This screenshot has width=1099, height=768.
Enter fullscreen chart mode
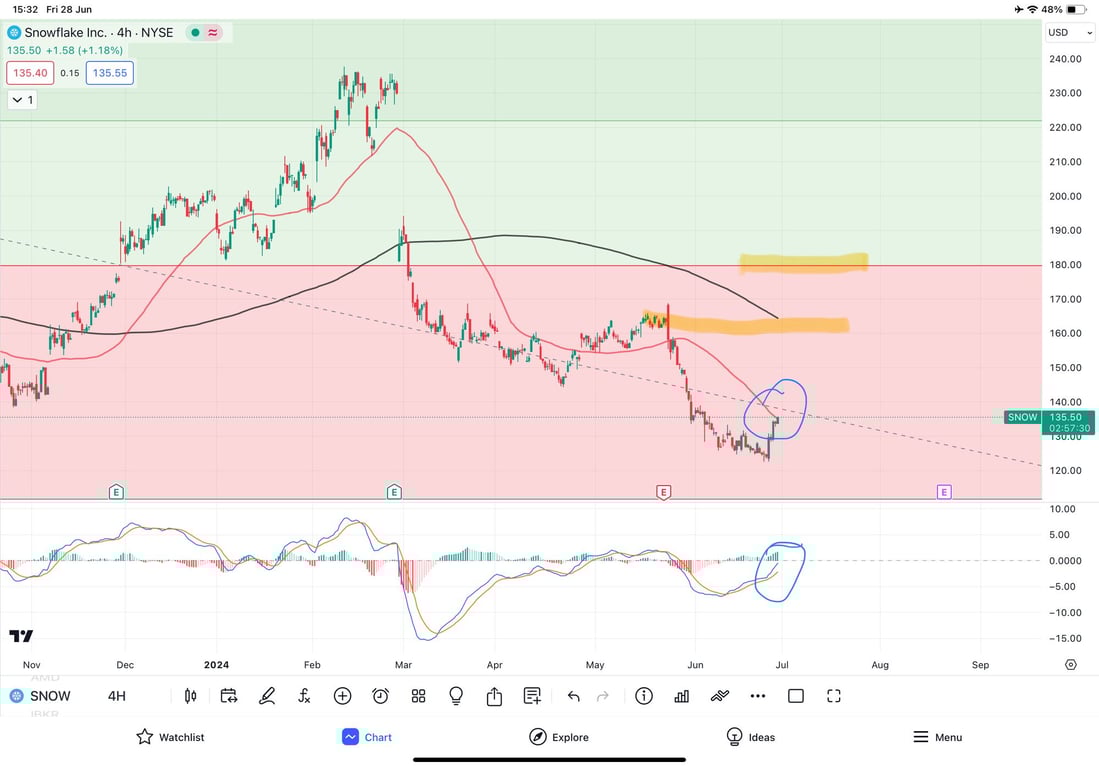tap(833, 696)
